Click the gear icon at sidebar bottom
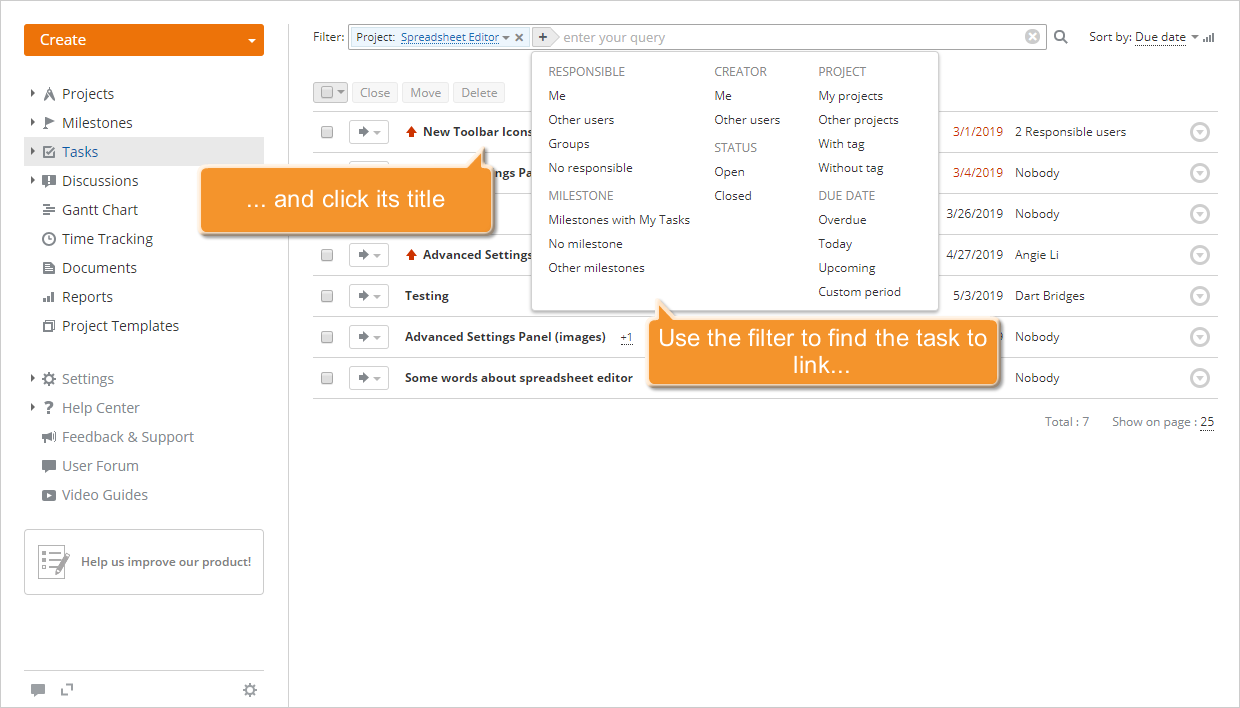This screenshot has height=708, width=1240. coord(250,689)
